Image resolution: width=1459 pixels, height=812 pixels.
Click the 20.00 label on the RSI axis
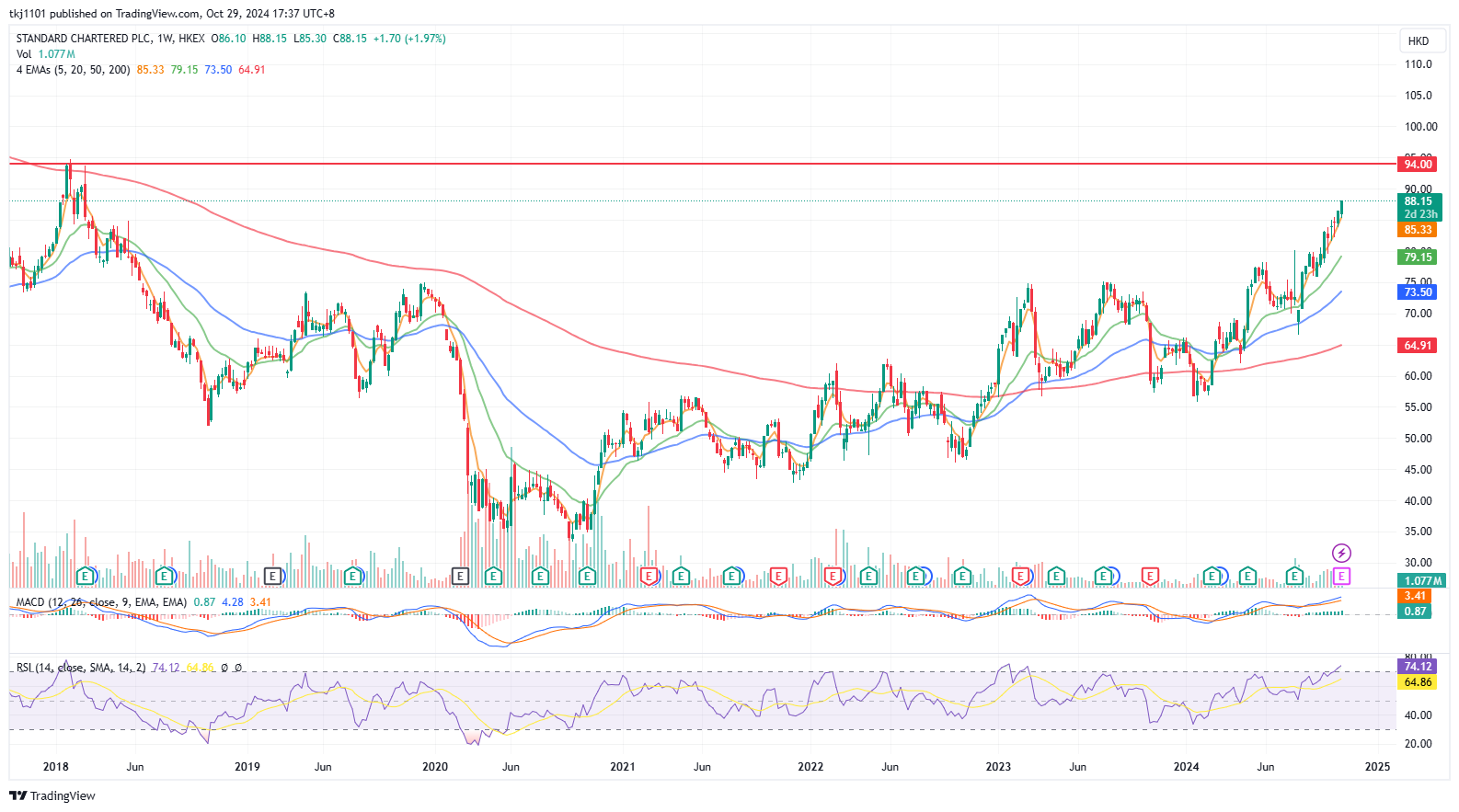click(x=1418, y=744)
